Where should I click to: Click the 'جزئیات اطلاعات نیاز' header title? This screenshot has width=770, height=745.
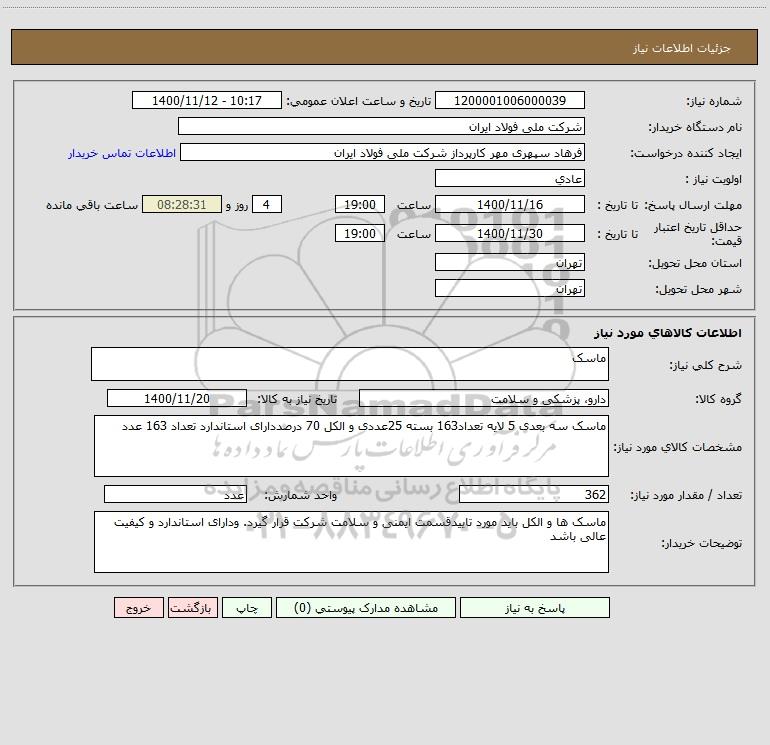[682, 48]
